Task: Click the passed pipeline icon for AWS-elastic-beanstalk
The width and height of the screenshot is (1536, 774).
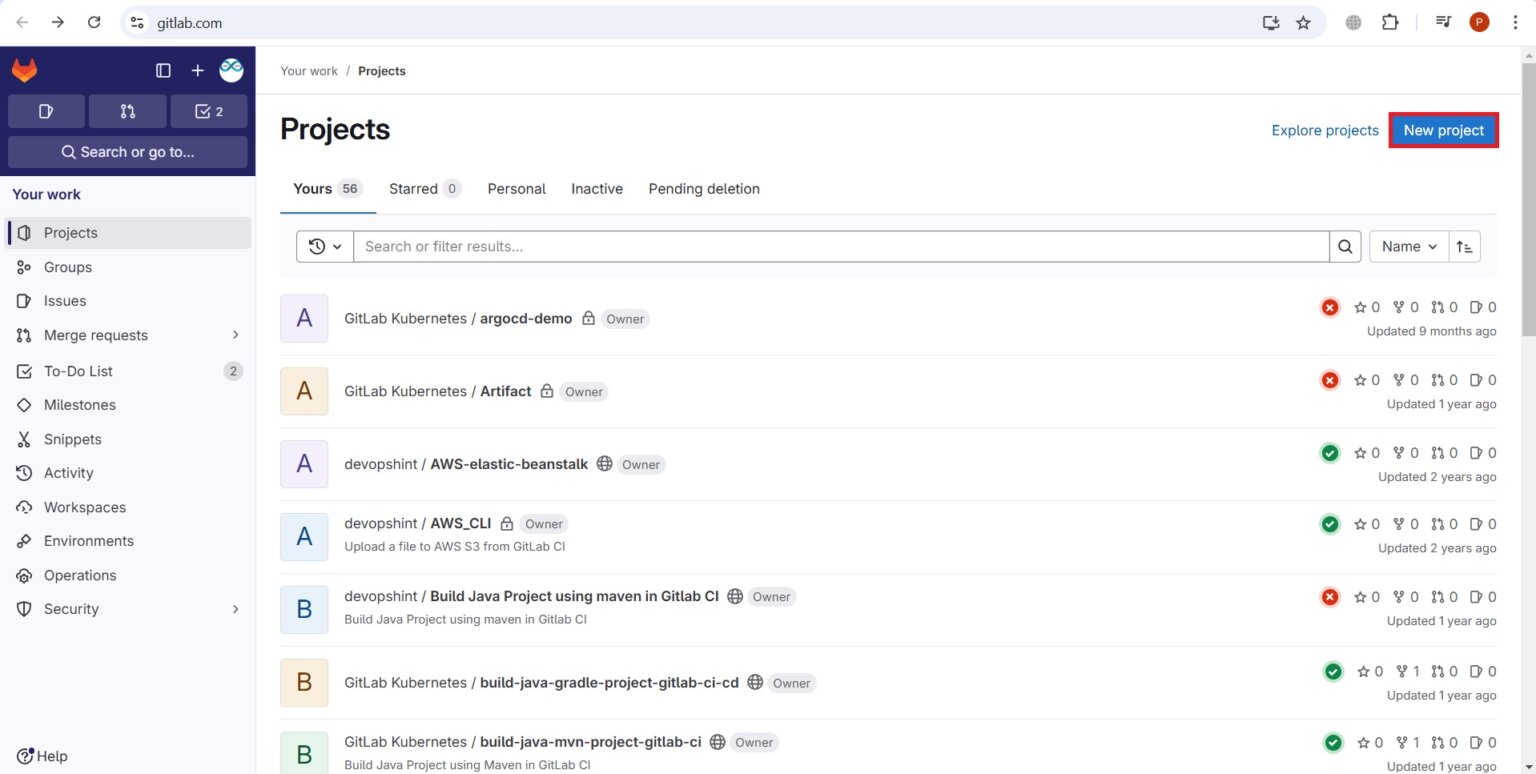Action: click(1329, 452)
